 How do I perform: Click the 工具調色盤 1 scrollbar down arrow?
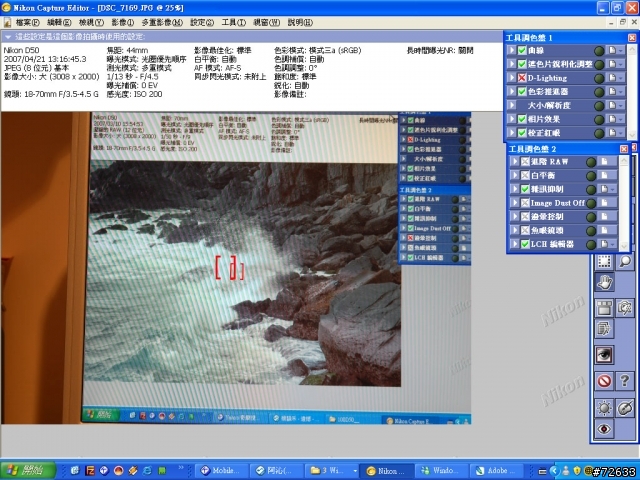632,135
